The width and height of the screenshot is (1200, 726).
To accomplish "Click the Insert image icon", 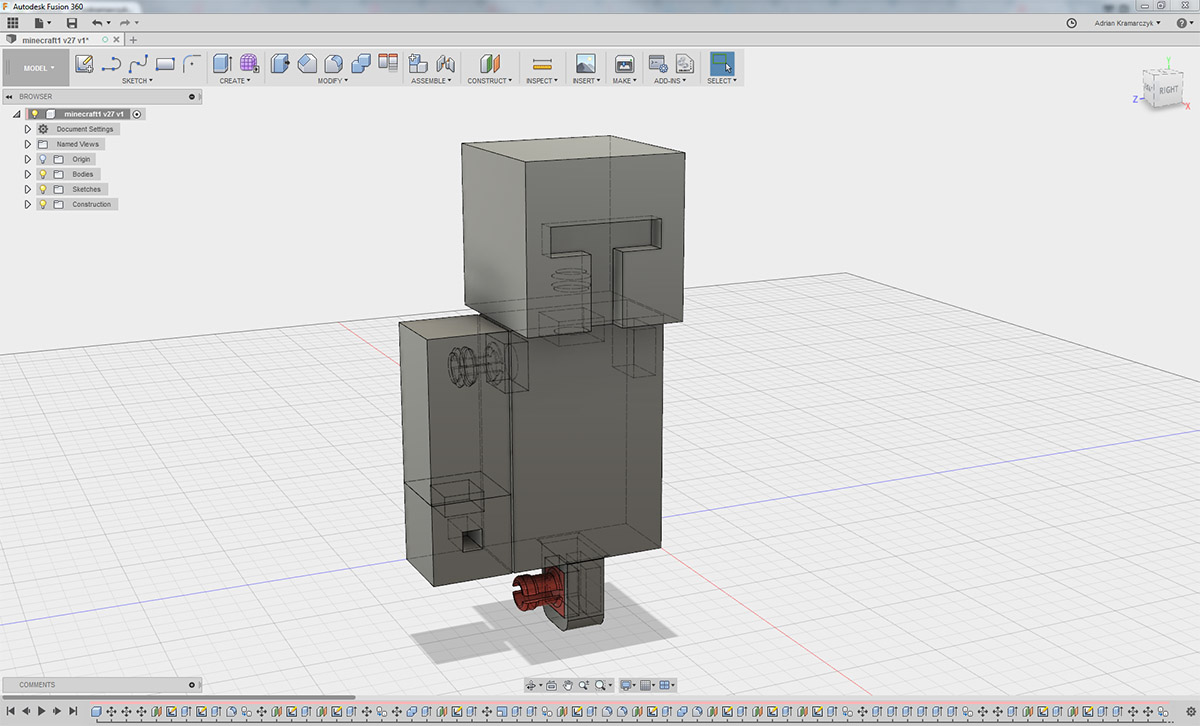I will coord(585,64).
